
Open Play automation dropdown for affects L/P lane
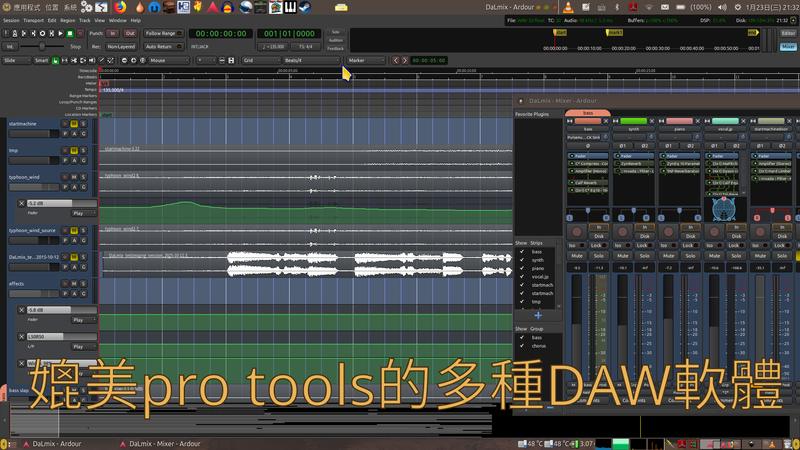[x=84, y=346]
